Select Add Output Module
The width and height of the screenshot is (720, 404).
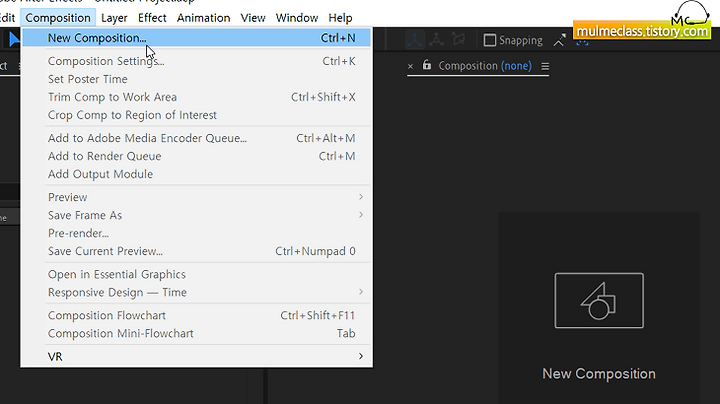[197, 174]
